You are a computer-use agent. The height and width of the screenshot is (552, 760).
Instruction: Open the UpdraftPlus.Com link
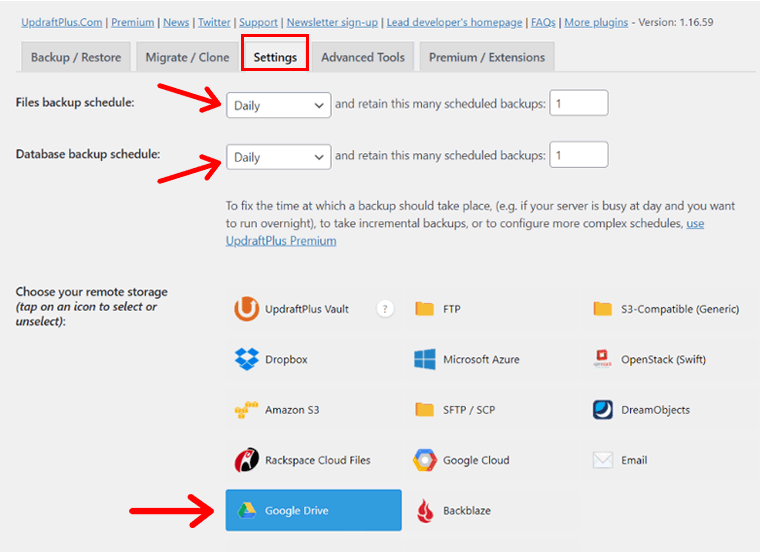pyautogui.click(x=62, y=22)
